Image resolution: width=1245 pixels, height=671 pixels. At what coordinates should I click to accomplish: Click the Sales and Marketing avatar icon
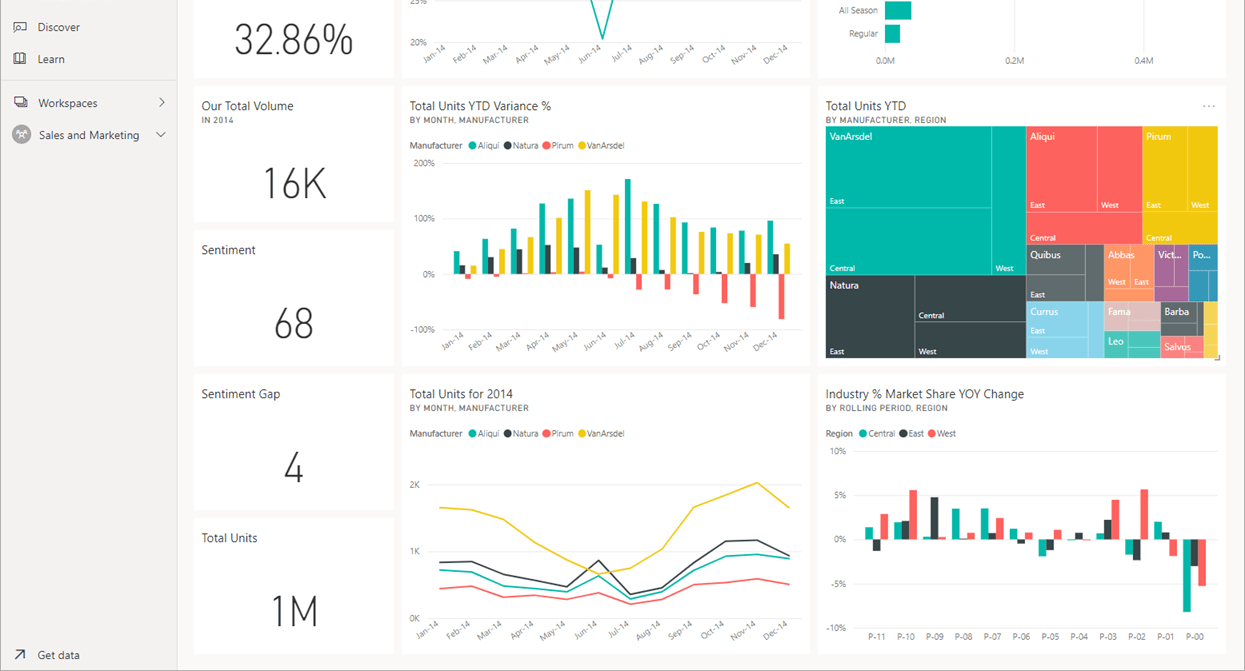(x=21, y=135)
